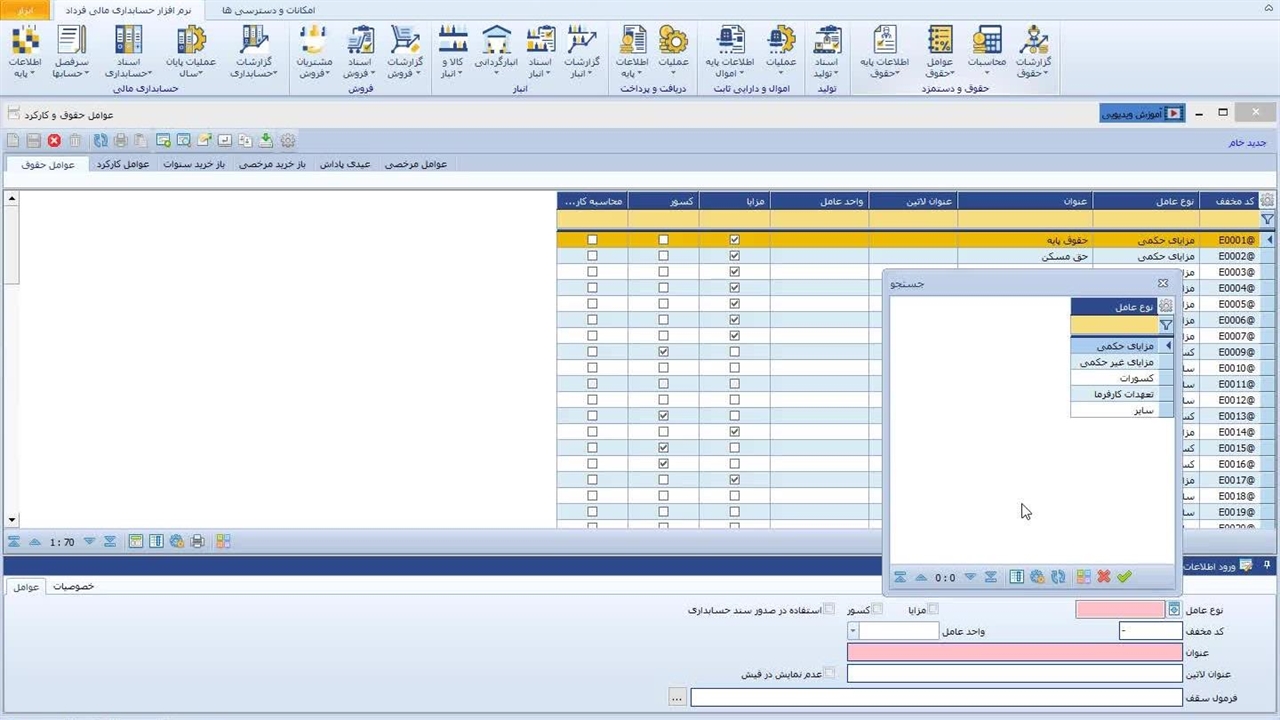Click the printer icon in the grid footer
Image resolution: width=1280 pixels, height=720 pixels.
pyautogui.click(x=197, y=541)
